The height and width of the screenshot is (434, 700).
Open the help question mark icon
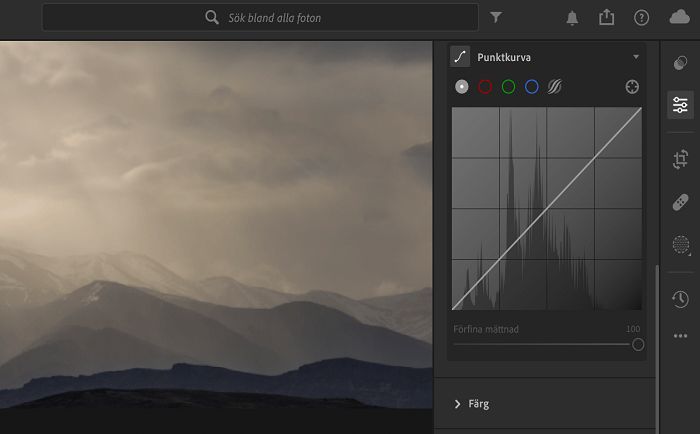[x=642, y=18]
